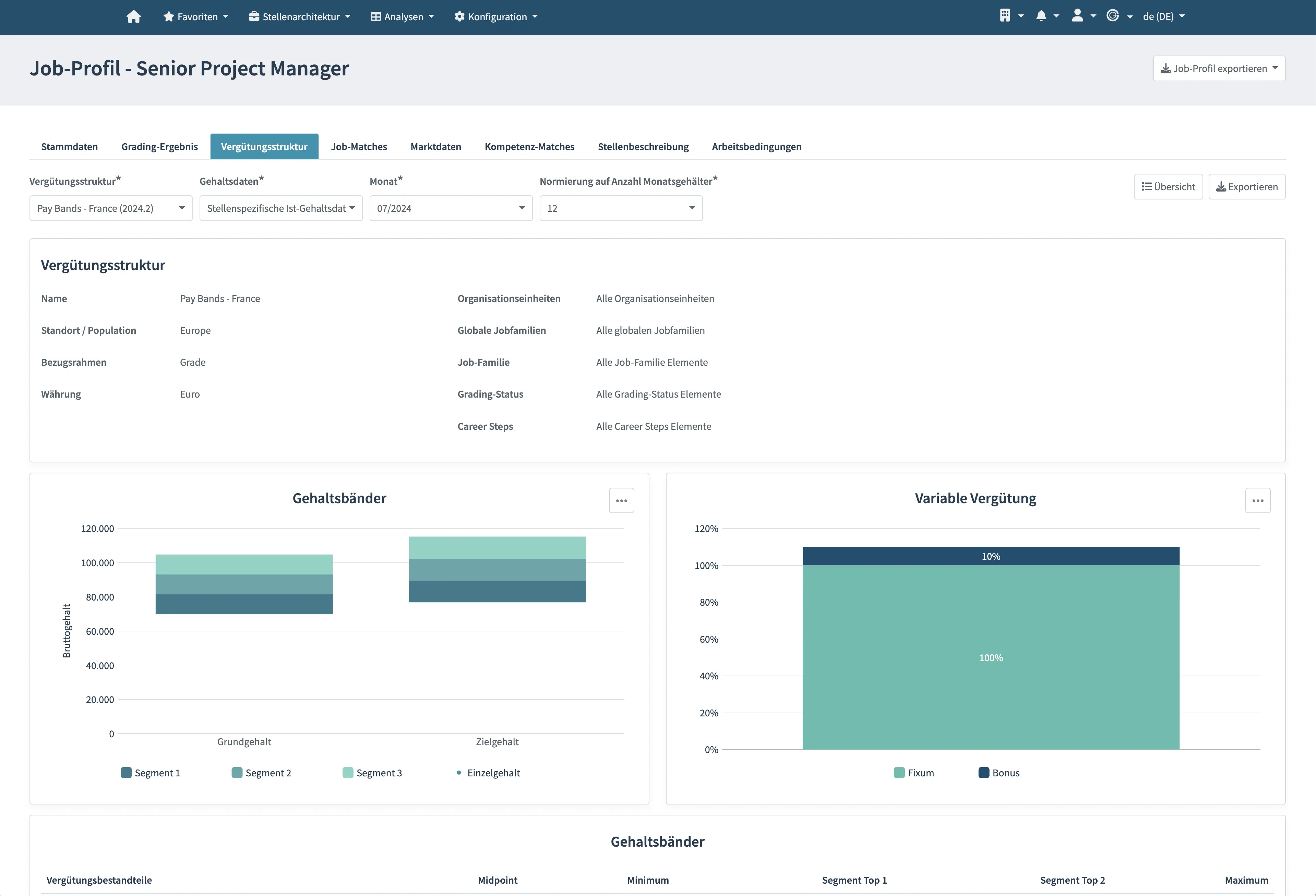The image size is (1316, 896).
Task: Expand Normierung auf Anzahl Monatsgehälter dropdown
Action: click(621, 208)
